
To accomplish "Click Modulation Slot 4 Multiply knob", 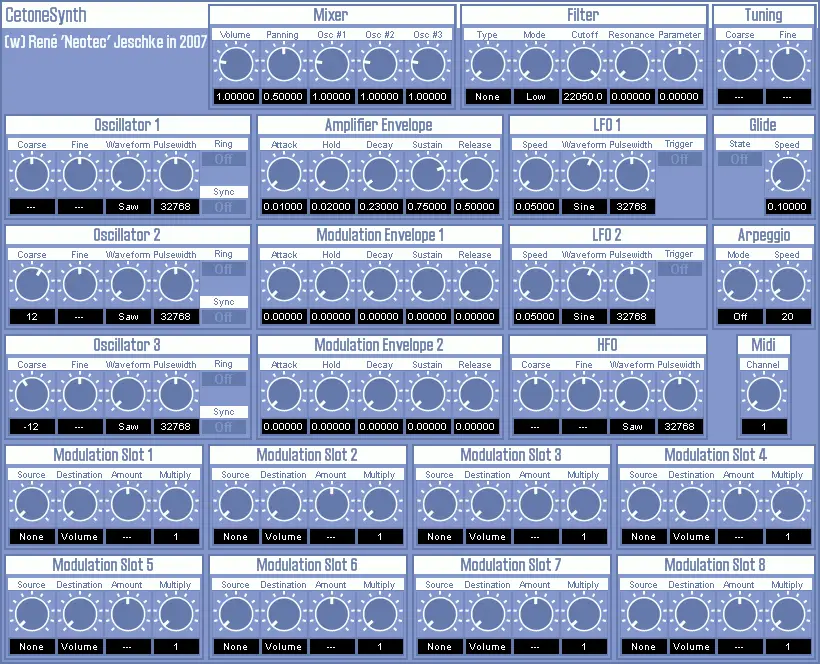I will coord(788,504).
